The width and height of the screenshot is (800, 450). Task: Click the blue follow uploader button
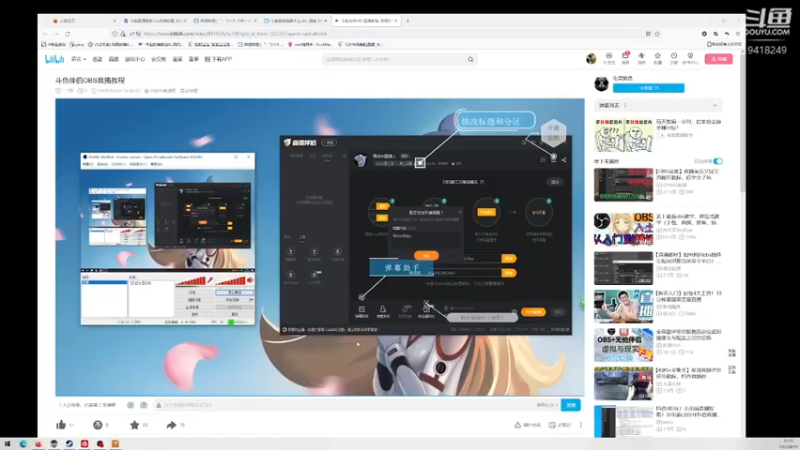click(x=648, y=88)
